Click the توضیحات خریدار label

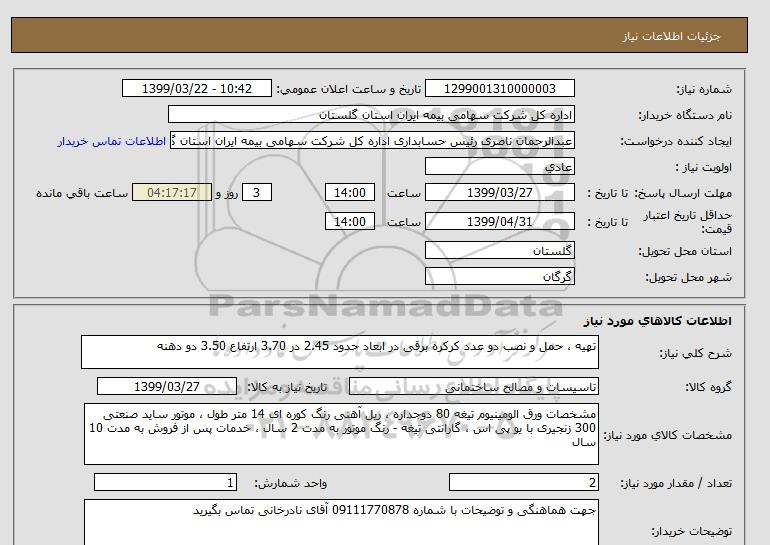tap(691, 531)
